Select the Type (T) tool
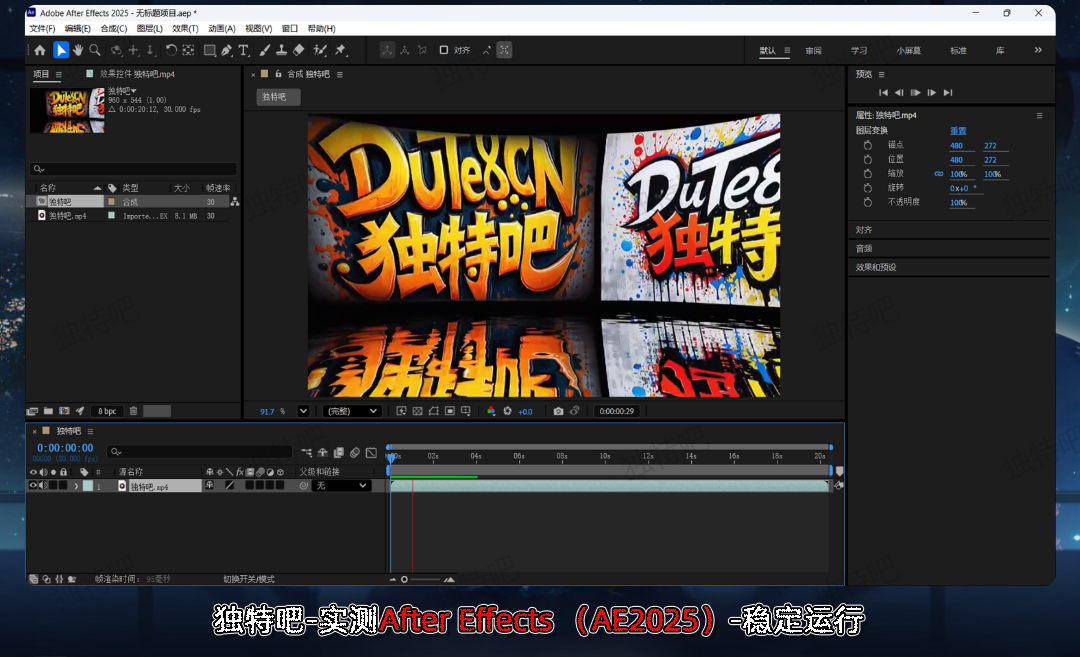The height and width of the screenshot is (657, 1080). (244, 50)
